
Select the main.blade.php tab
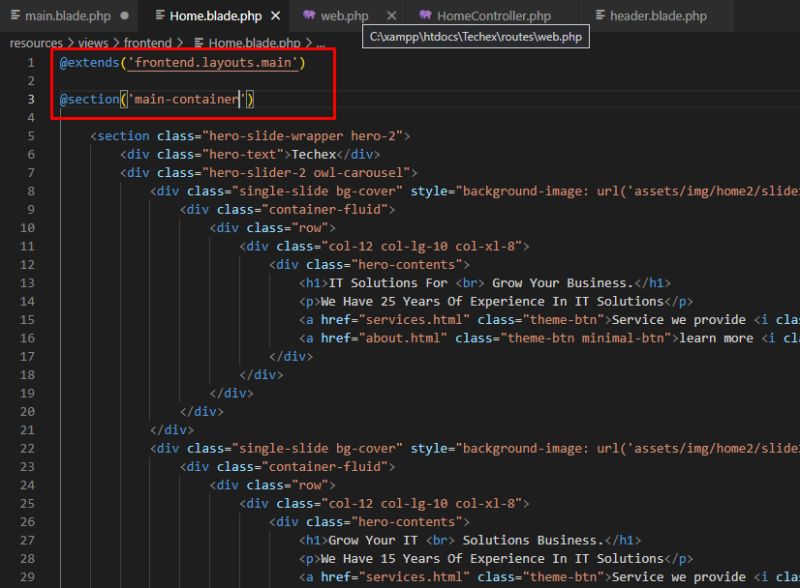68,16
